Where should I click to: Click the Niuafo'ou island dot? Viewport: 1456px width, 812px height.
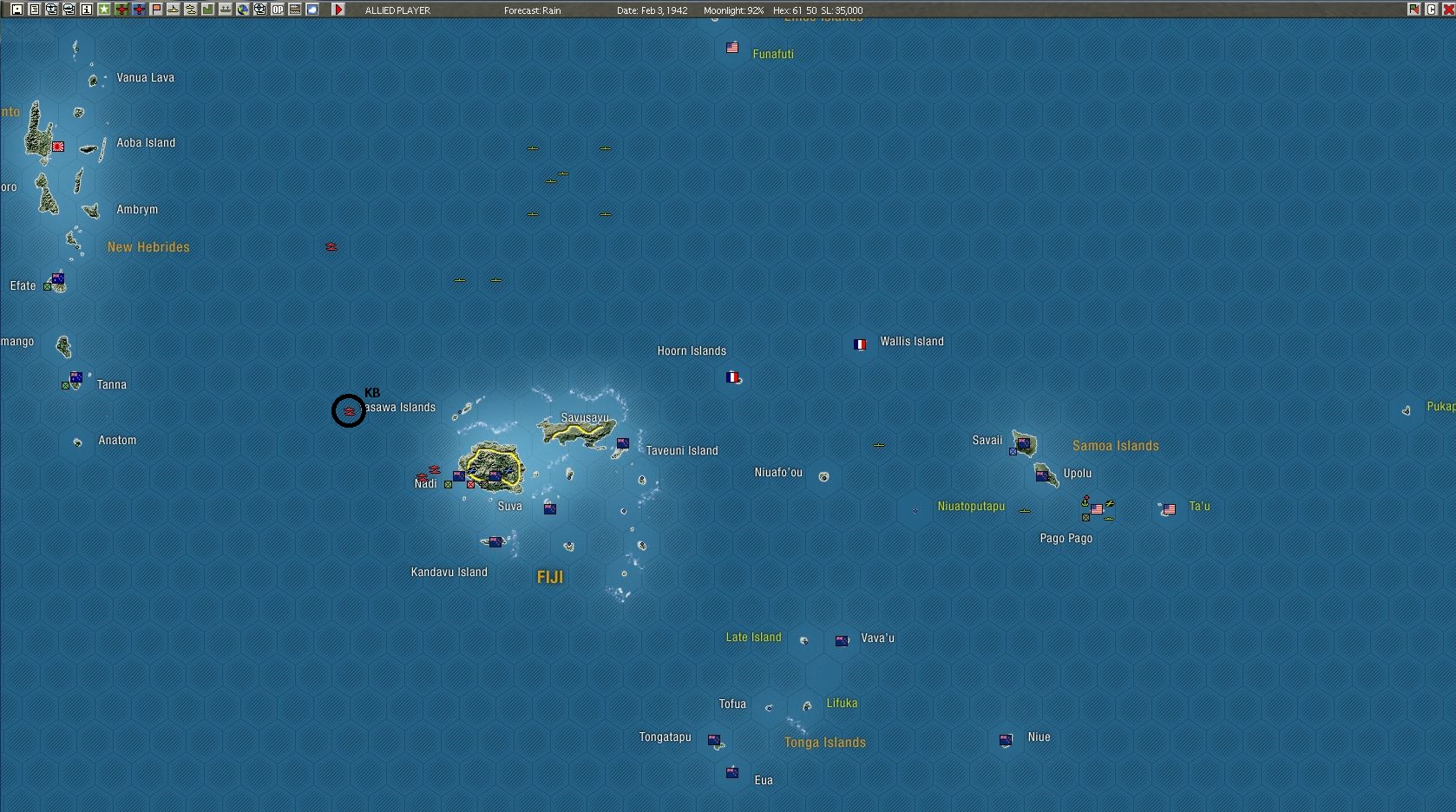(823, 476)
